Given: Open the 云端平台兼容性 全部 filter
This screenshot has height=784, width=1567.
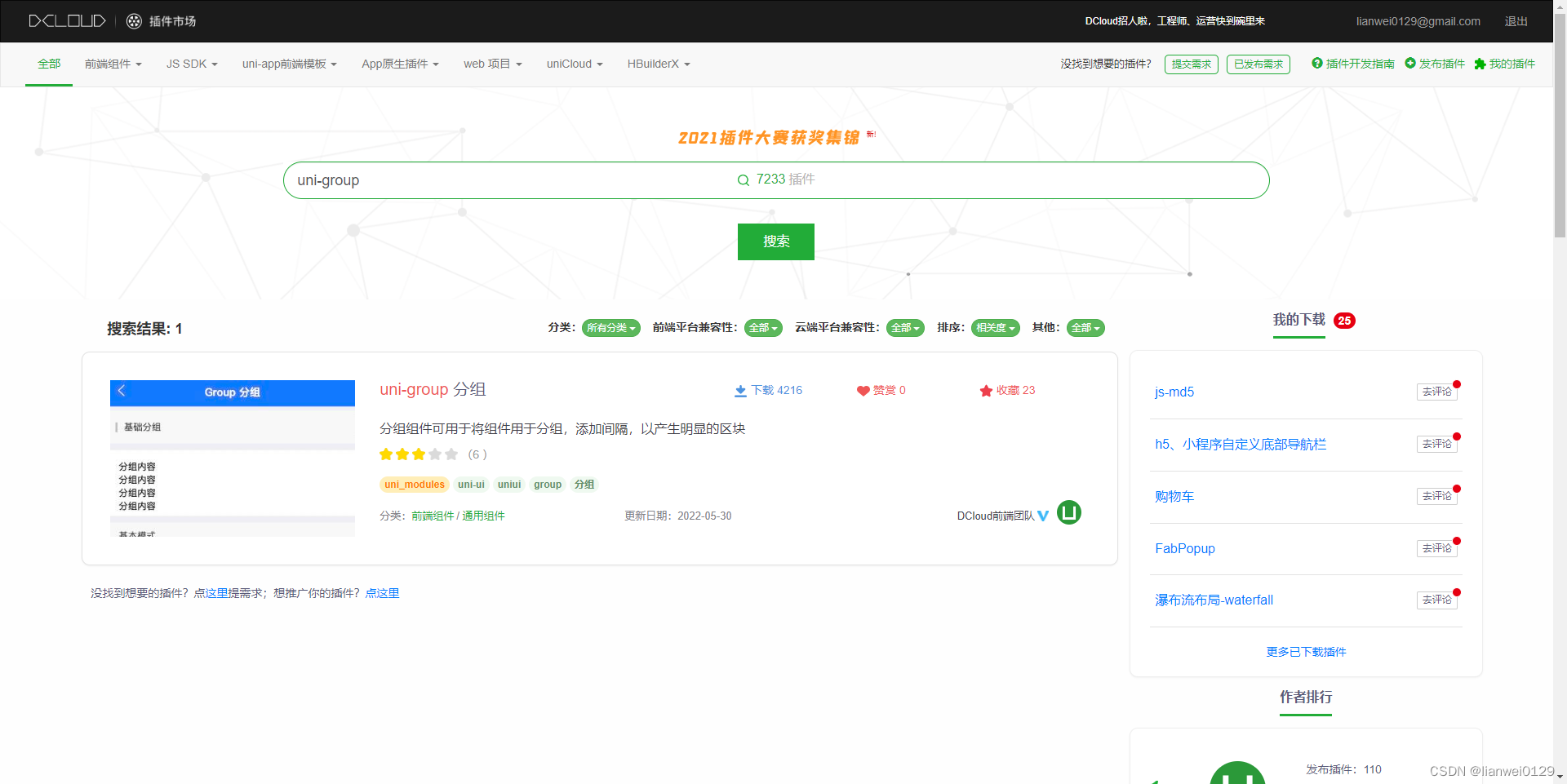Looking at the screenshot, I should pos(905,328).
